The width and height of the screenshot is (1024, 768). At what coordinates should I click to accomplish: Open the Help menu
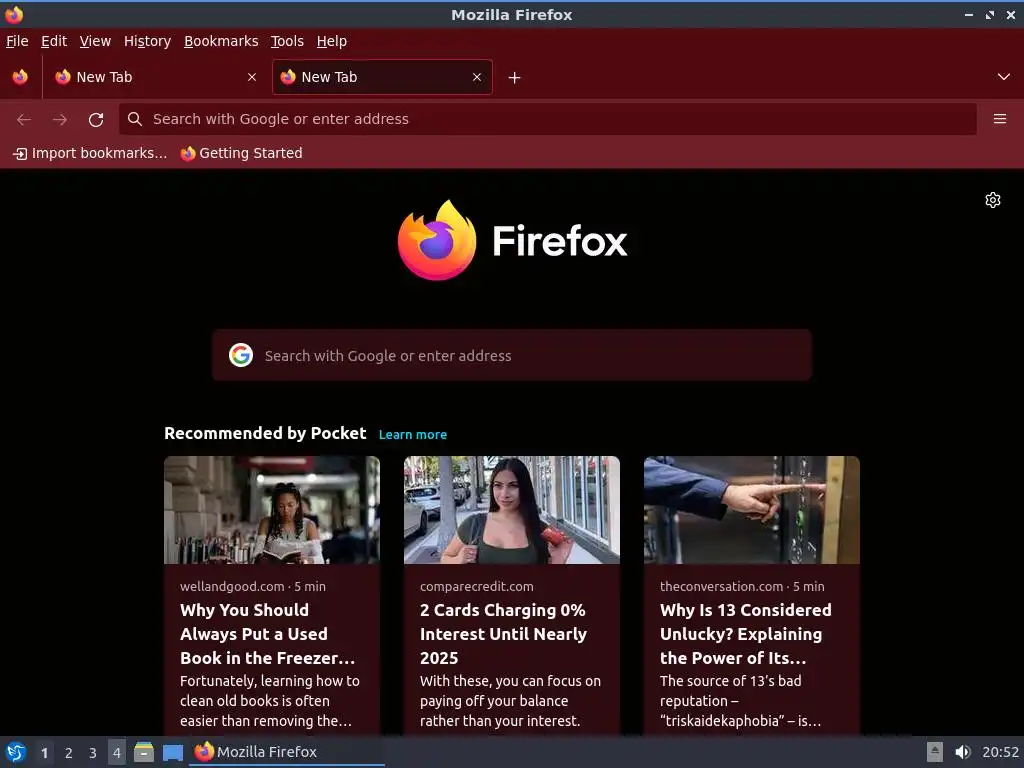click(x=331, y=41)
